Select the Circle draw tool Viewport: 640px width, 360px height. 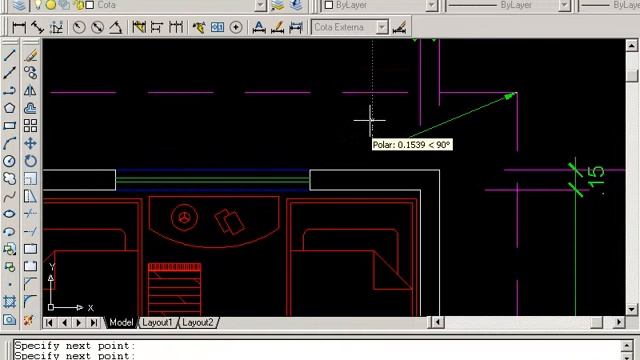point(9,161)
